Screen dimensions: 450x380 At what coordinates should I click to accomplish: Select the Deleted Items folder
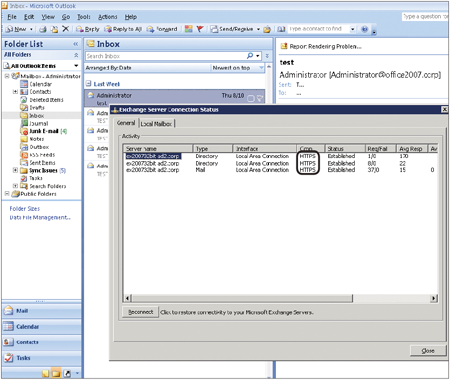click(x=42, y=100)
